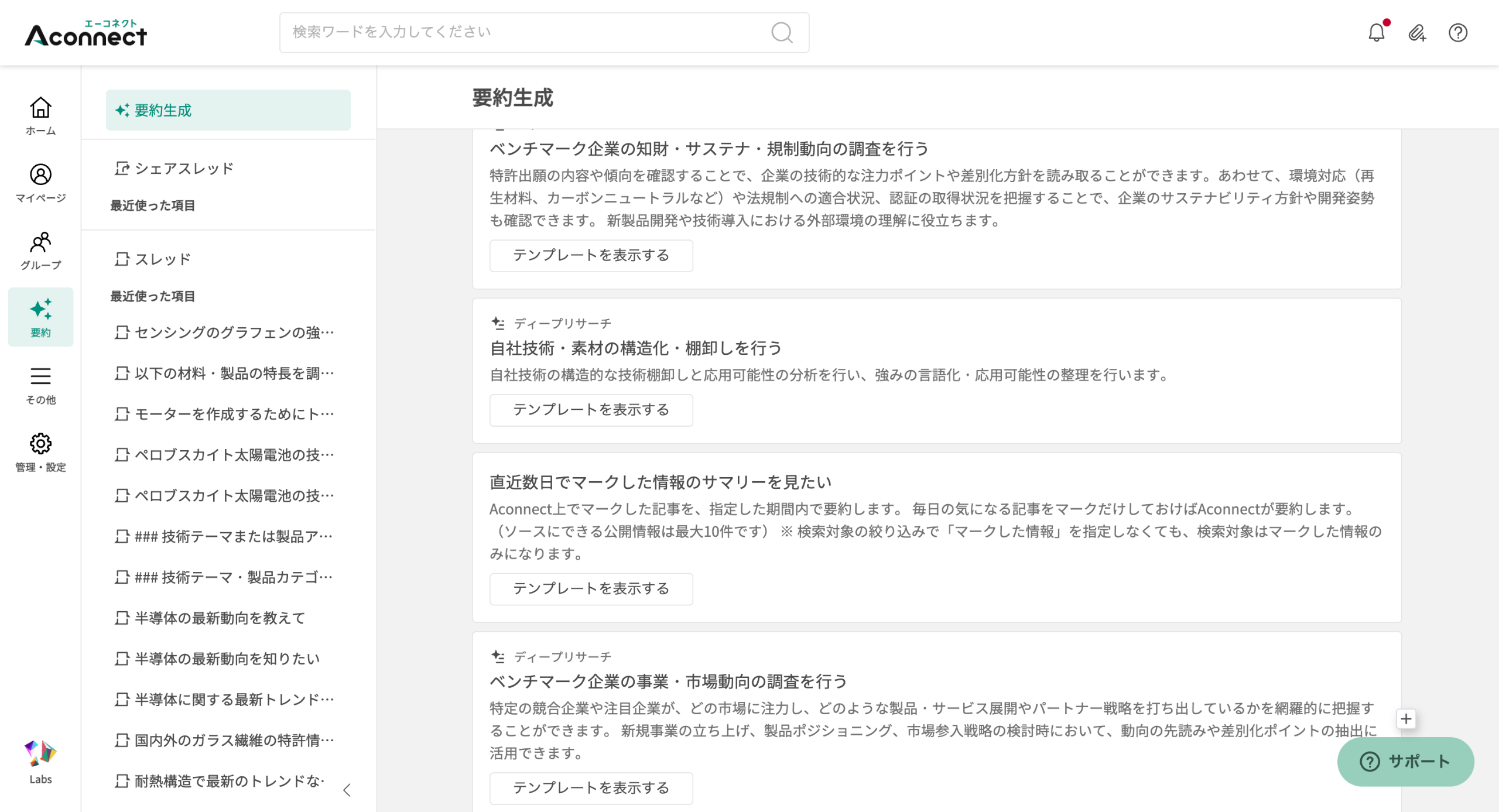Screen dimensions: 1499x812
Task: Open the help question mark icon
Action: (1457, 33)
